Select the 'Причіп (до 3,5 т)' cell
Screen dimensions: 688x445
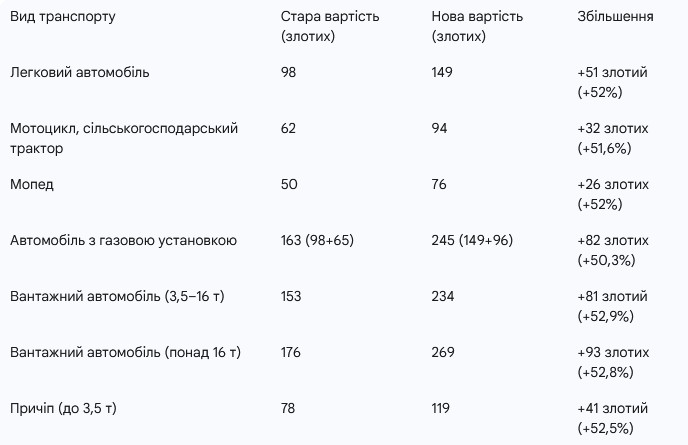(x=63, y=409)
